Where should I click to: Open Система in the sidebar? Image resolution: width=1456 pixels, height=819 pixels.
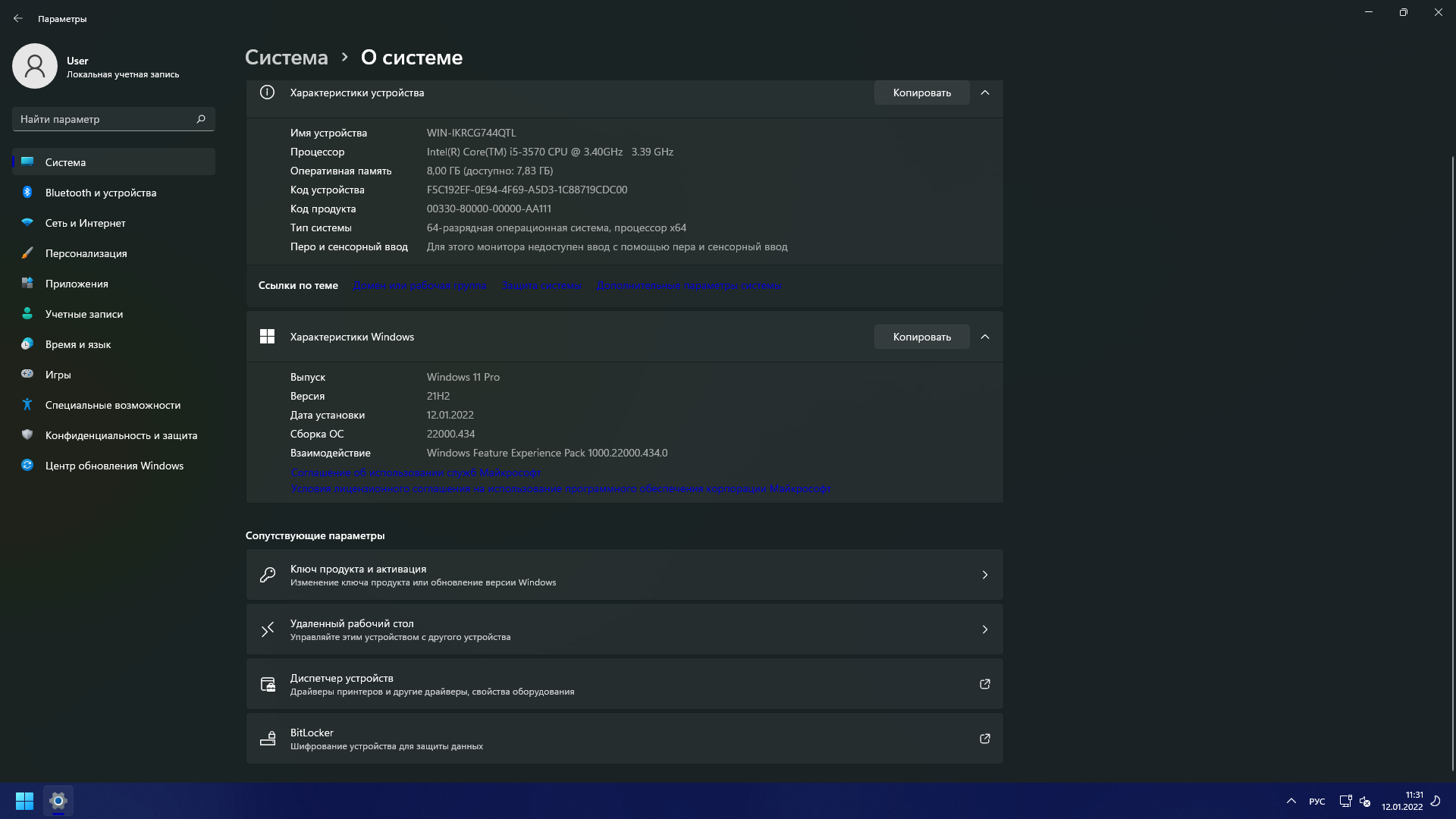[x=114, y=162]
